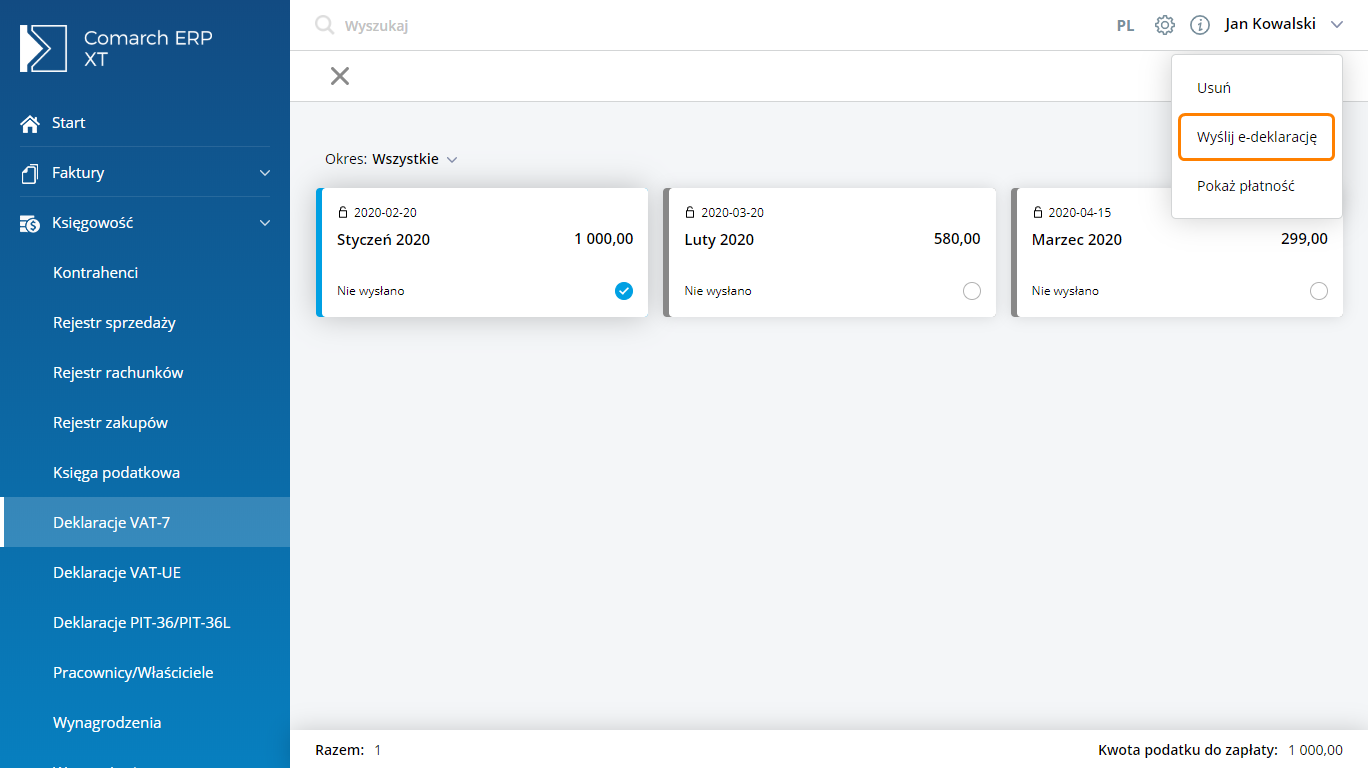Select the Luty 2020 declaration circle
Image resolution: width=1368 pixels, height=768 pixels.
point(971,291)
